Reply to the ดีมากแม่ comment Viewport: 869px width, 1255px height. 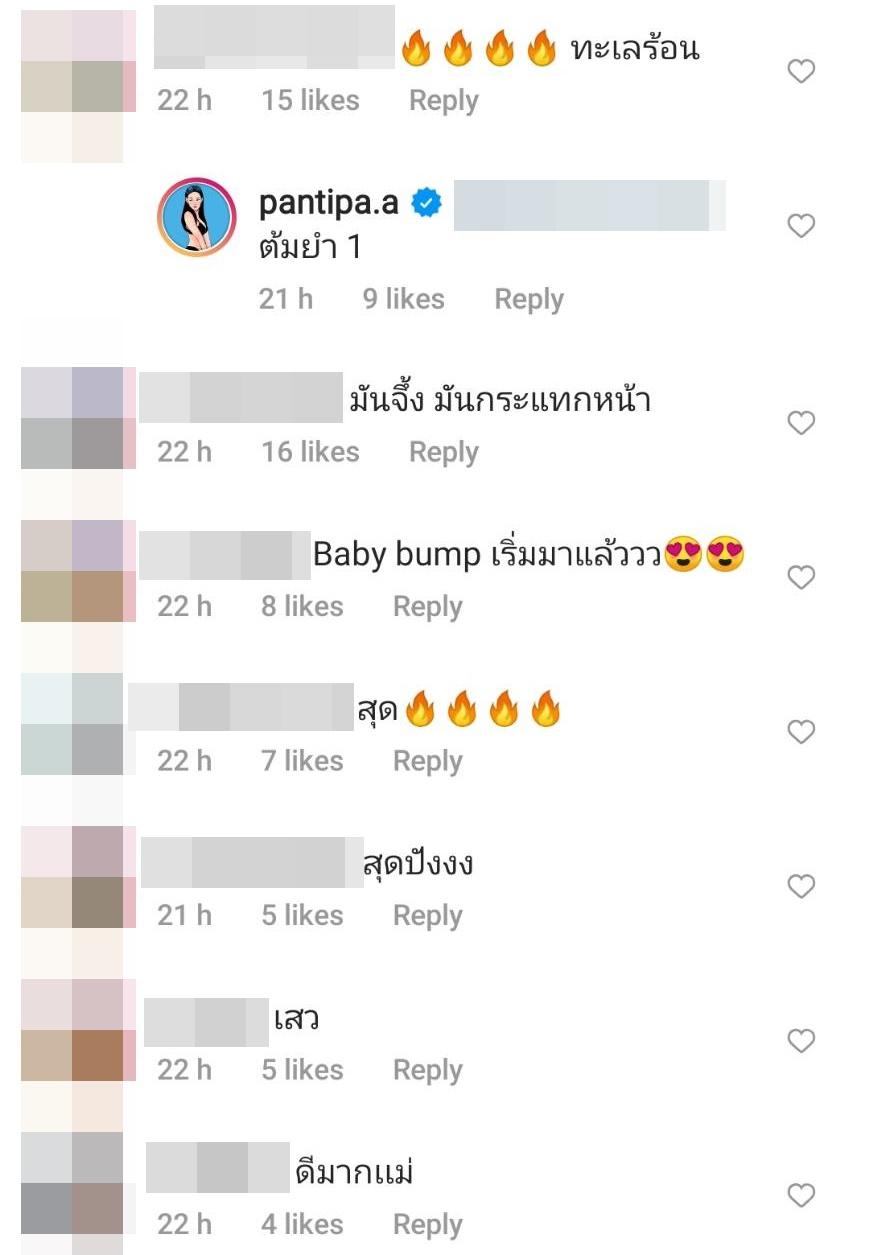click(427, 1224)
